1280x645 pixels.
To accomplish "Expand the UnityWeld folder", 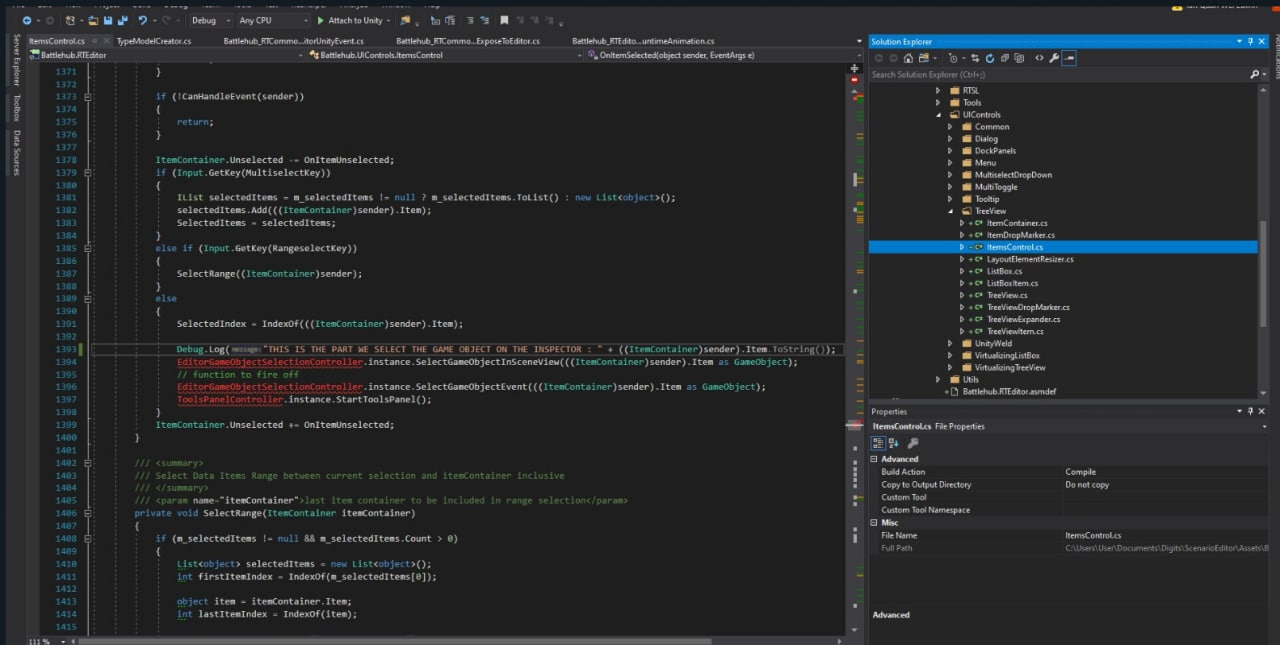I will pos(951,343).
